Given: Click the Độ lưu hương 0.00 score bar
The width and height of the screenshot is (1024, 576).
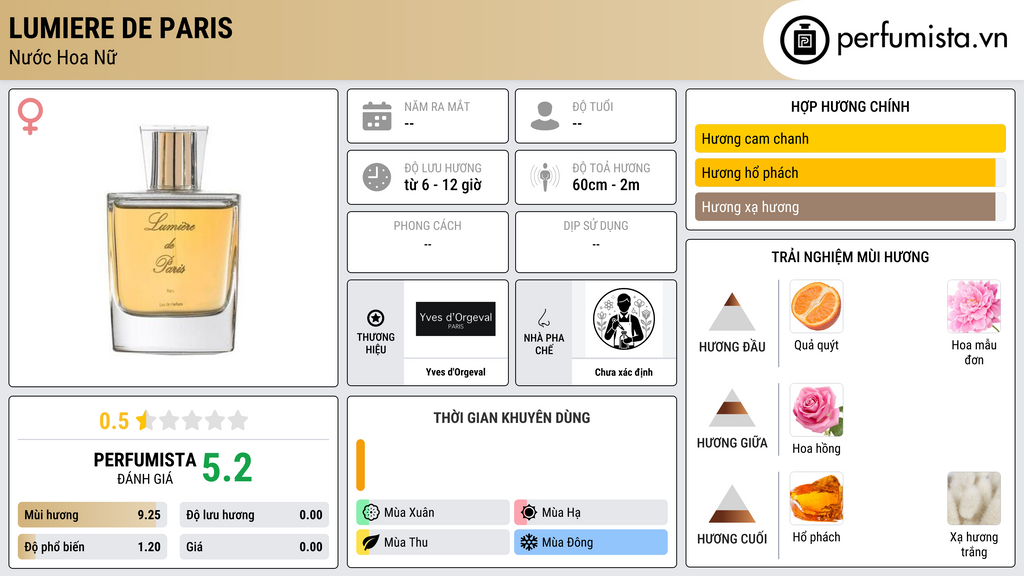Looking at the screenshot, I should click(x=254, y=515).
